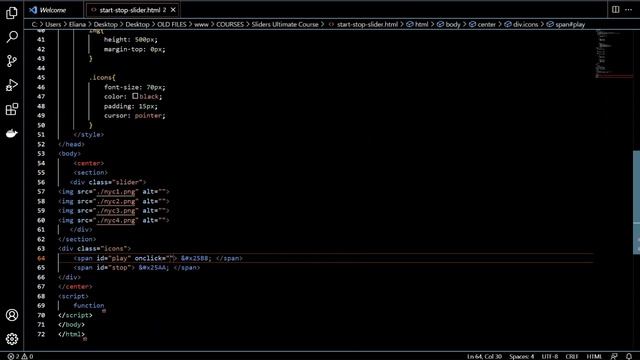The image size is (640, 360).
Task: Close the start-stop-slider.html tab
Action: coord(173,10)
